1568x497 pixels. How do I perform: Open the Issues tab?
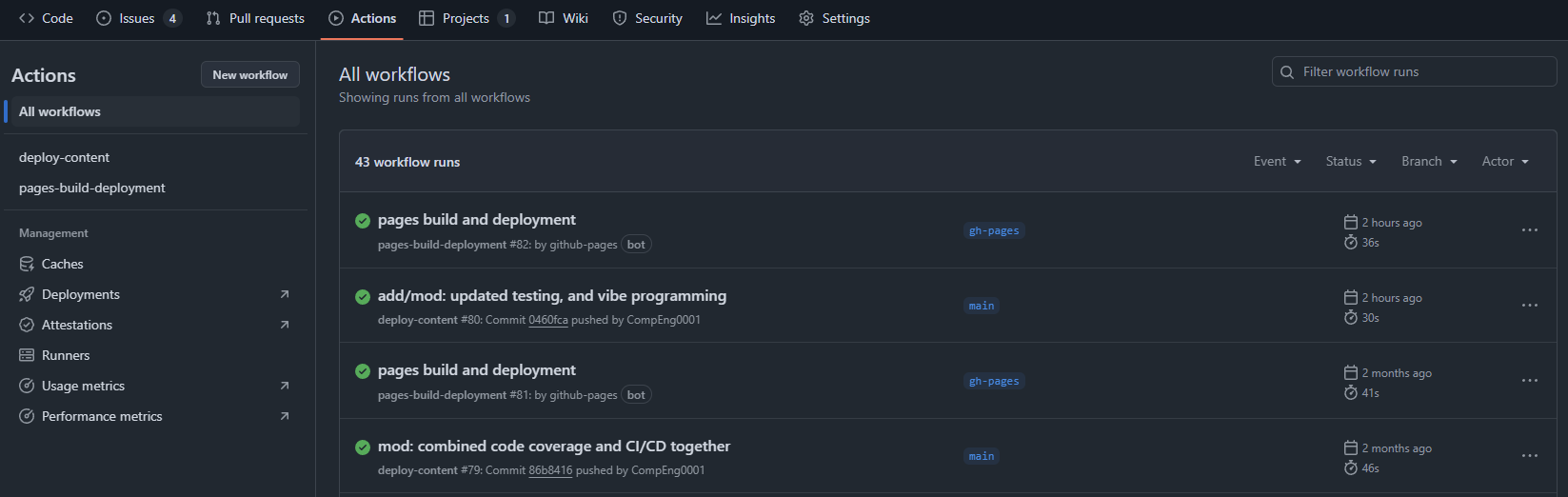pos(138,18)
